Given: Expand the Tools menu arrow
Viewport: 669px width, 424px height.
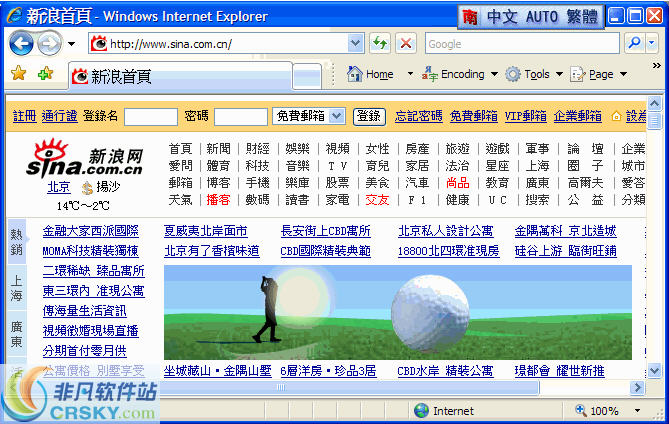Looking at the screenshot, I should (559, 74).
